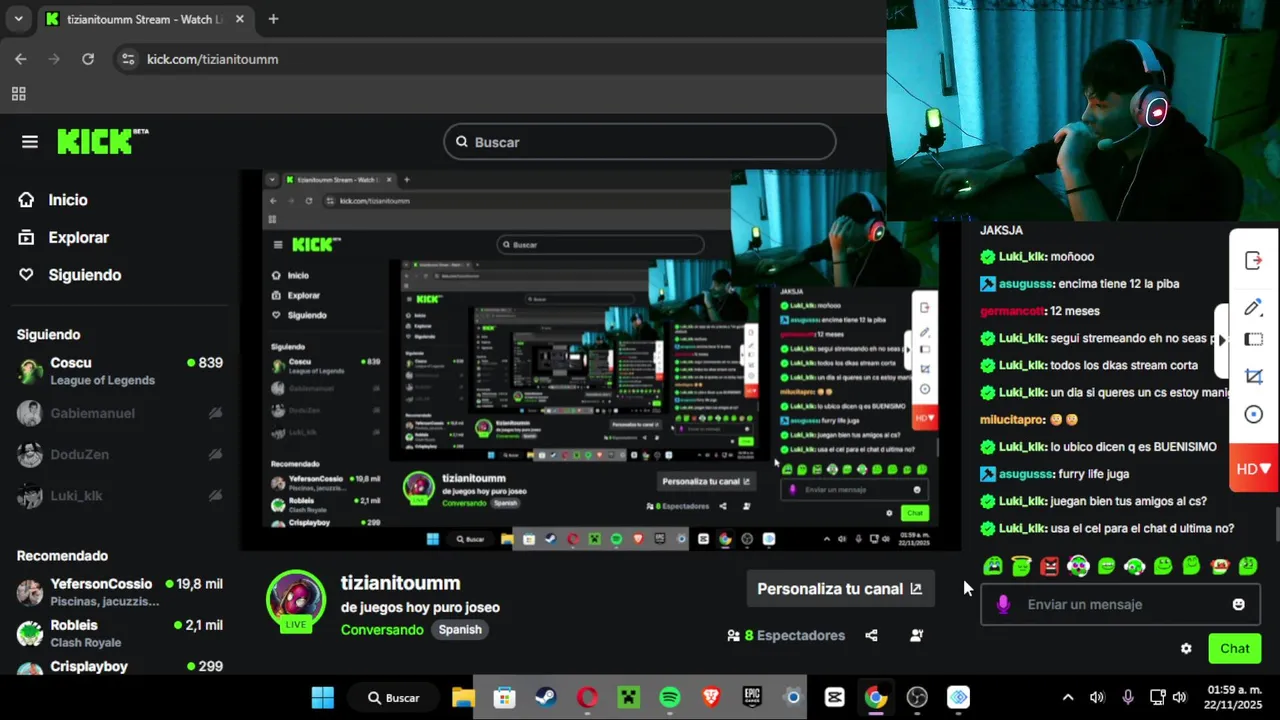This screenshot has width=1280, height=720.
Task: Click the Enviar un mensaje input
Action: (x=1118, y=604)
